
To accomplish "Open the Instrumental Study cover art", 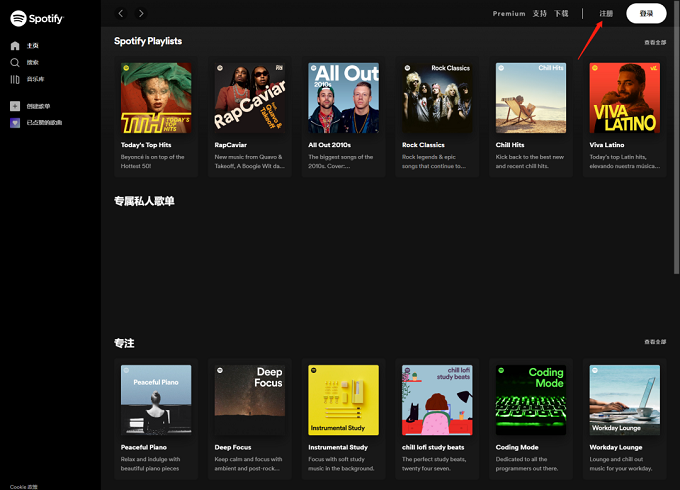I will click(x=343, y=400).
